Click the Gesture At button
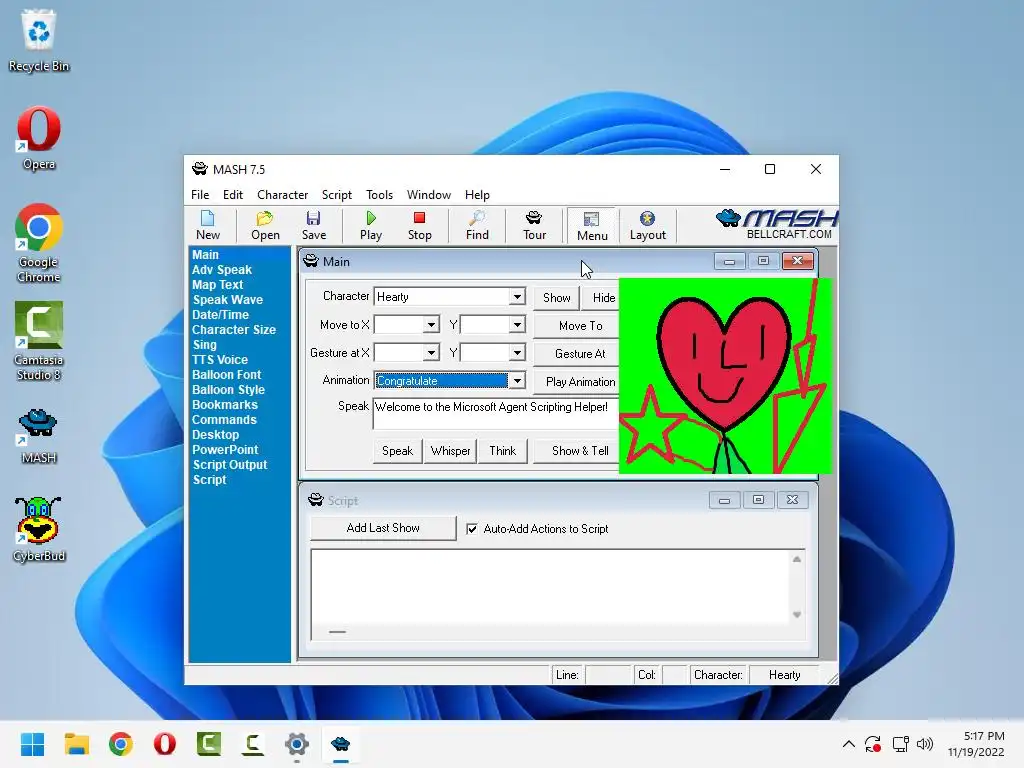The image size is (1024, 768). point(576,354)
